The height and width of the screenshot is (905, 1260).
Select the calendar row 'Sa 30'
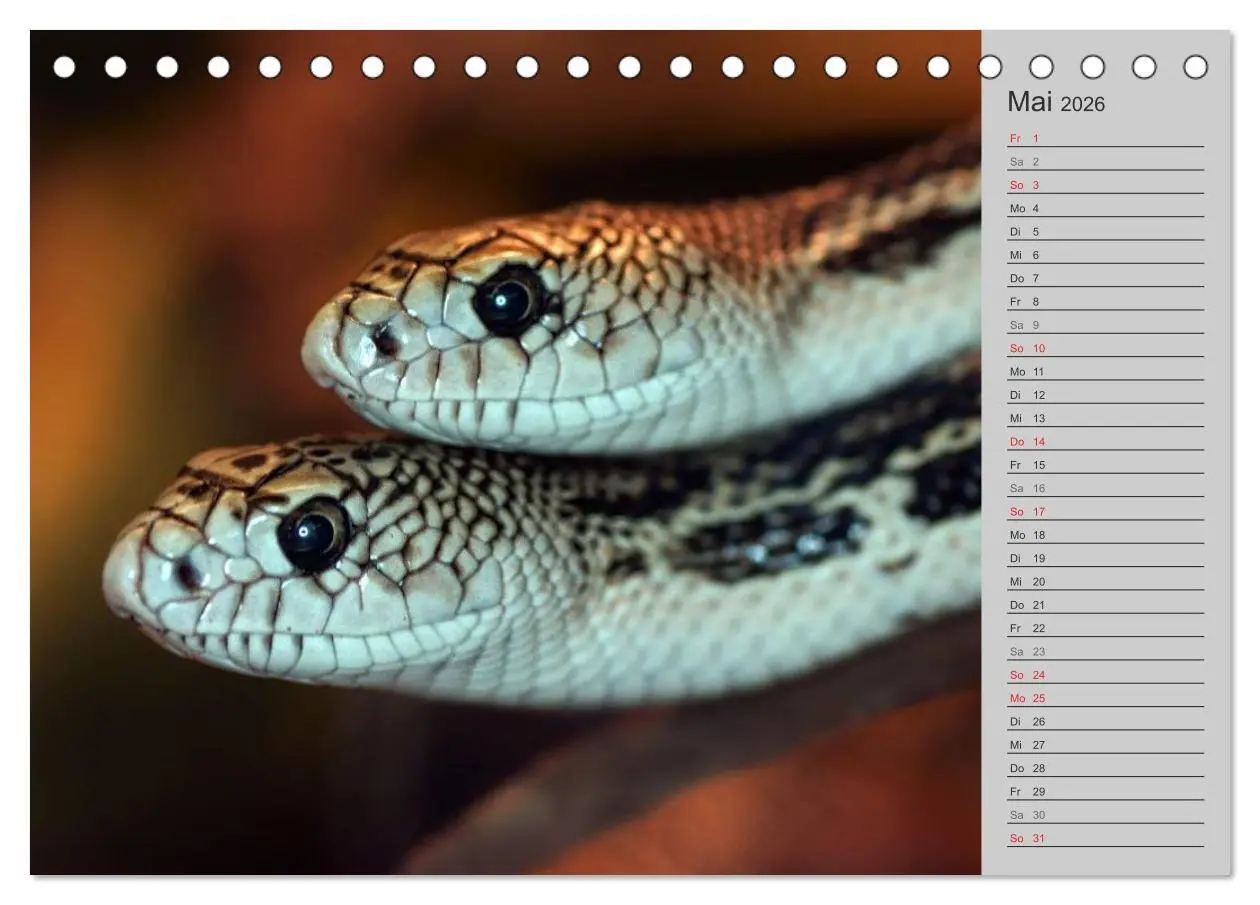coord(1105,815)
